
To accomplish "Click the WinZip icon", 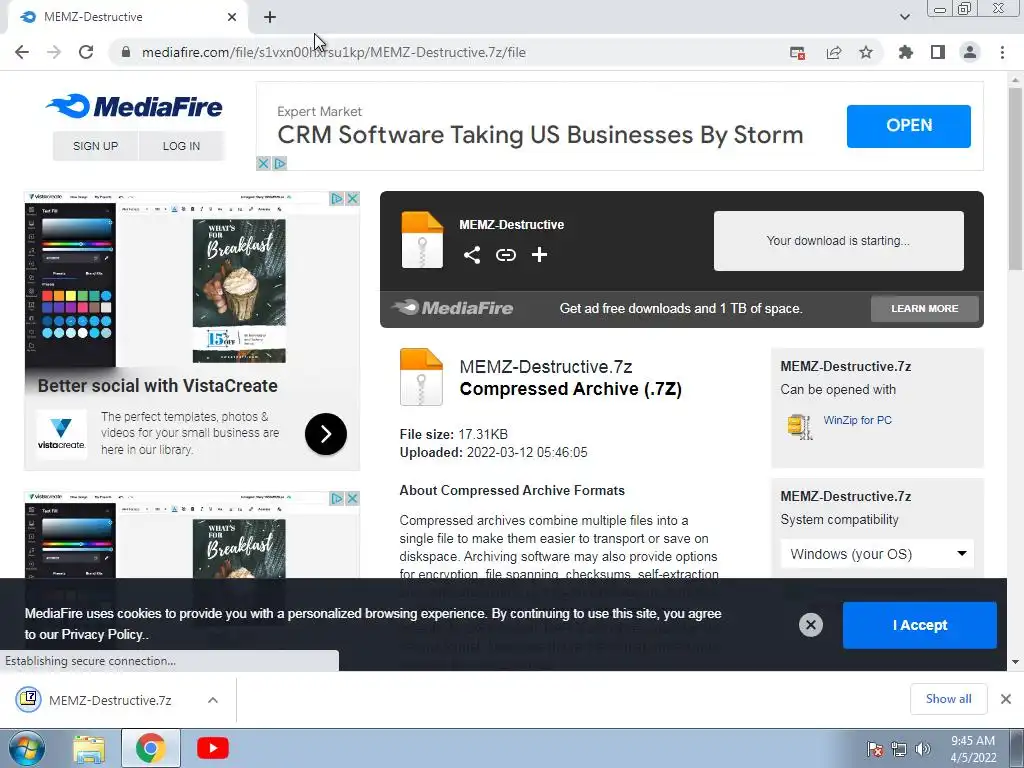I will tap(799, 426).
